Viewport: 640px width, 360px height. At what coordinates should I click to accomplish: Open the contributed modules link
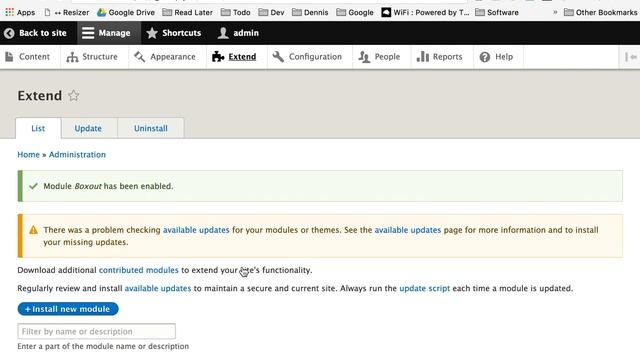[139, 270]
